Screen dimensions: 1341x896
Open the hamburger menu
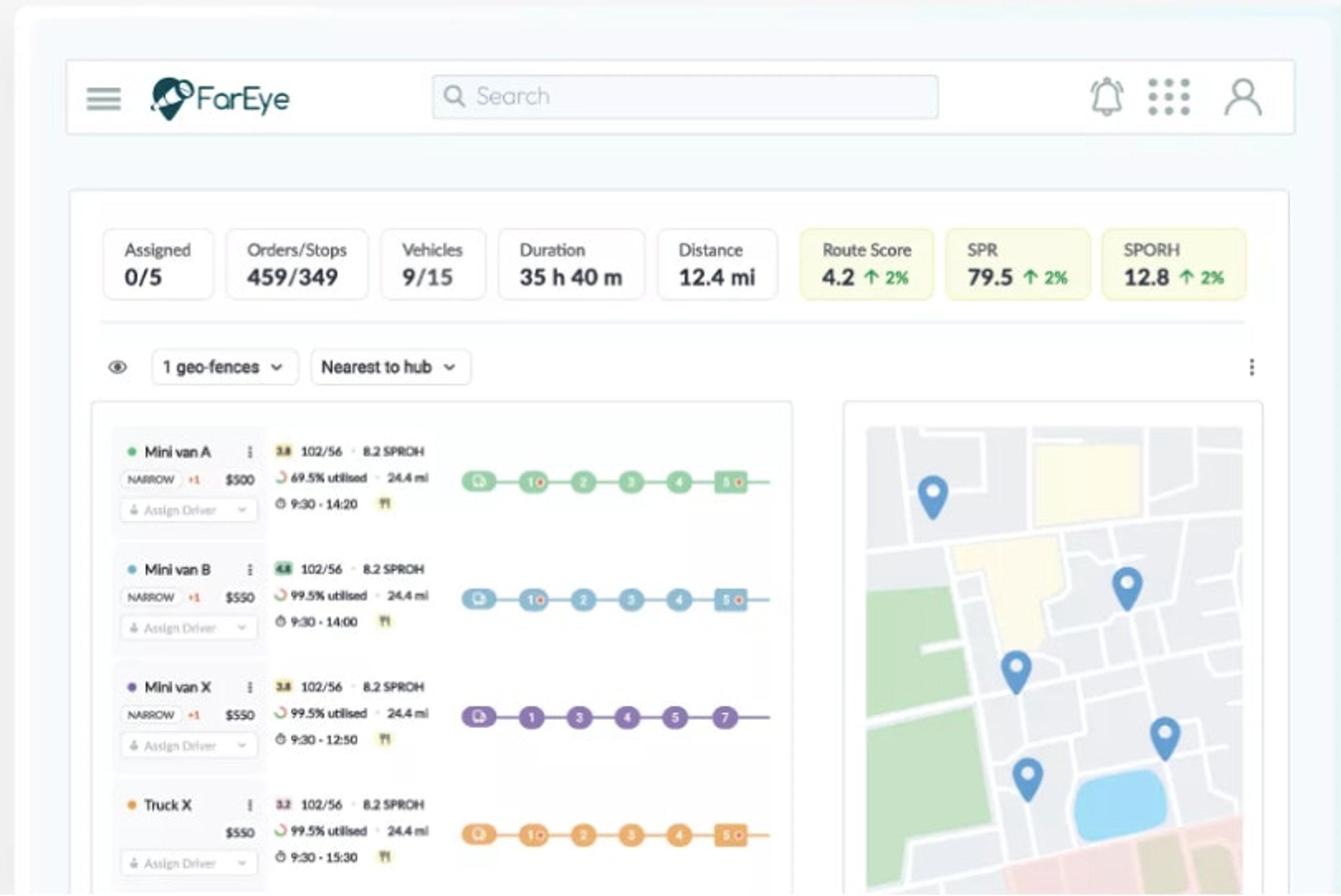tap(103, 98)
